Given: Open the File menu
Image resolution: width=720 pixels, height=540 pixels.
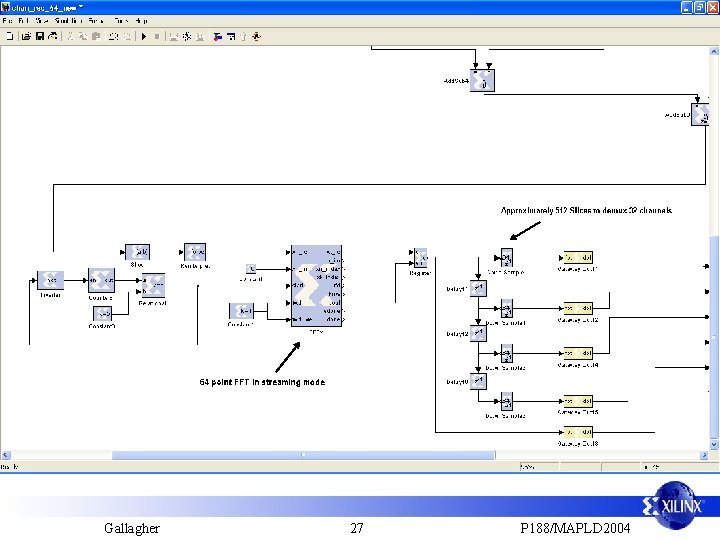Looking at the screenshot, I should coord(7,21).
